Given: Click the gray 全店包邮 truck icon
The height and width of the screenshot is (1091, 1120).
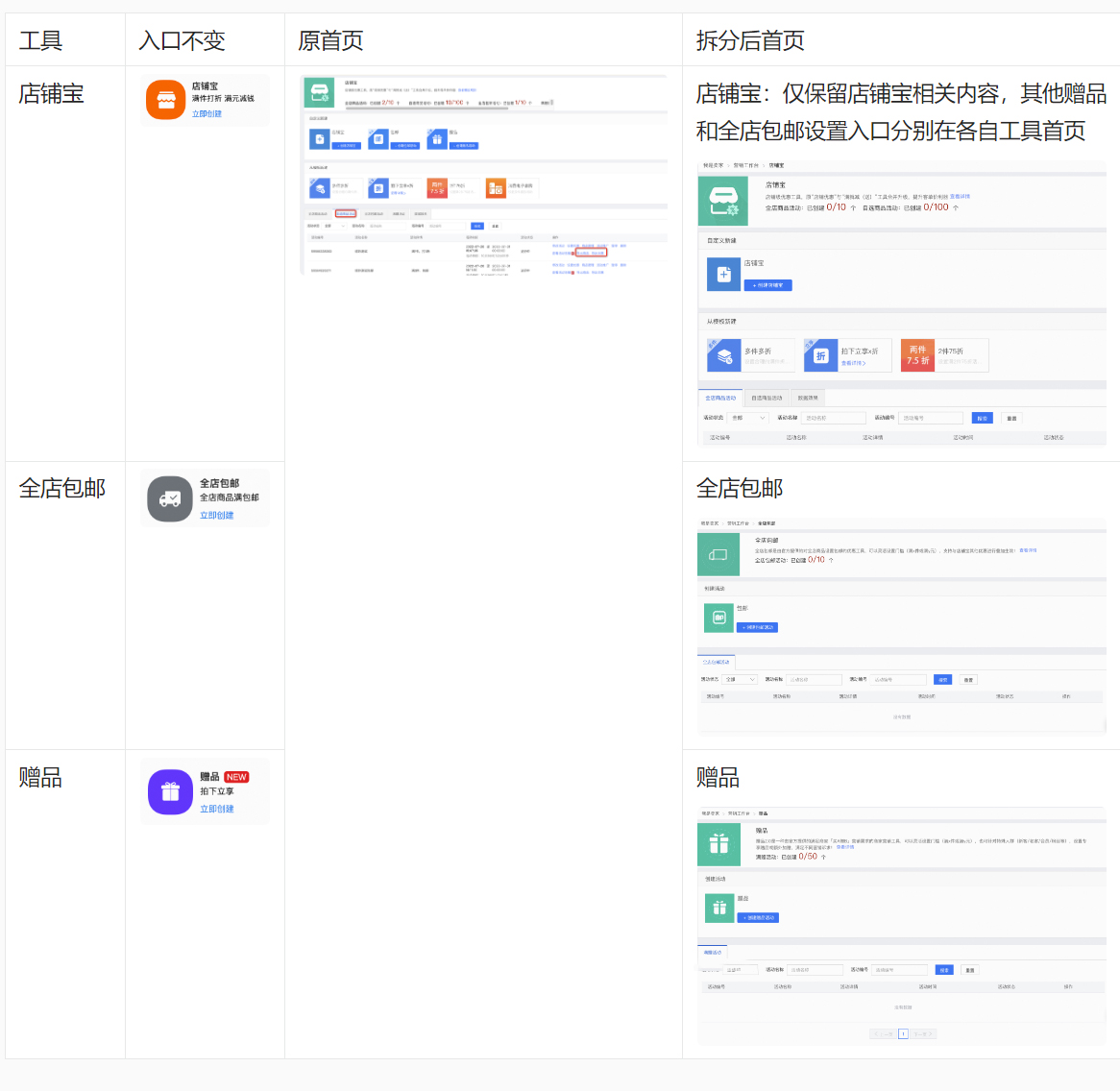Looking at the screenshot, I should tap(169, 497).
